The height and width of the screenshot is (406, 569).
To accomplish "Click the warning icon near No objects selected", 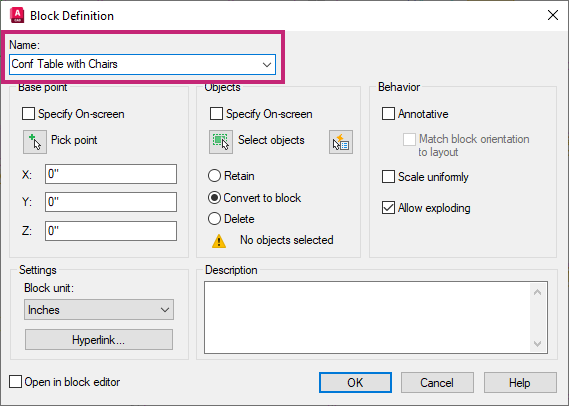I will [x=219, y=241].
